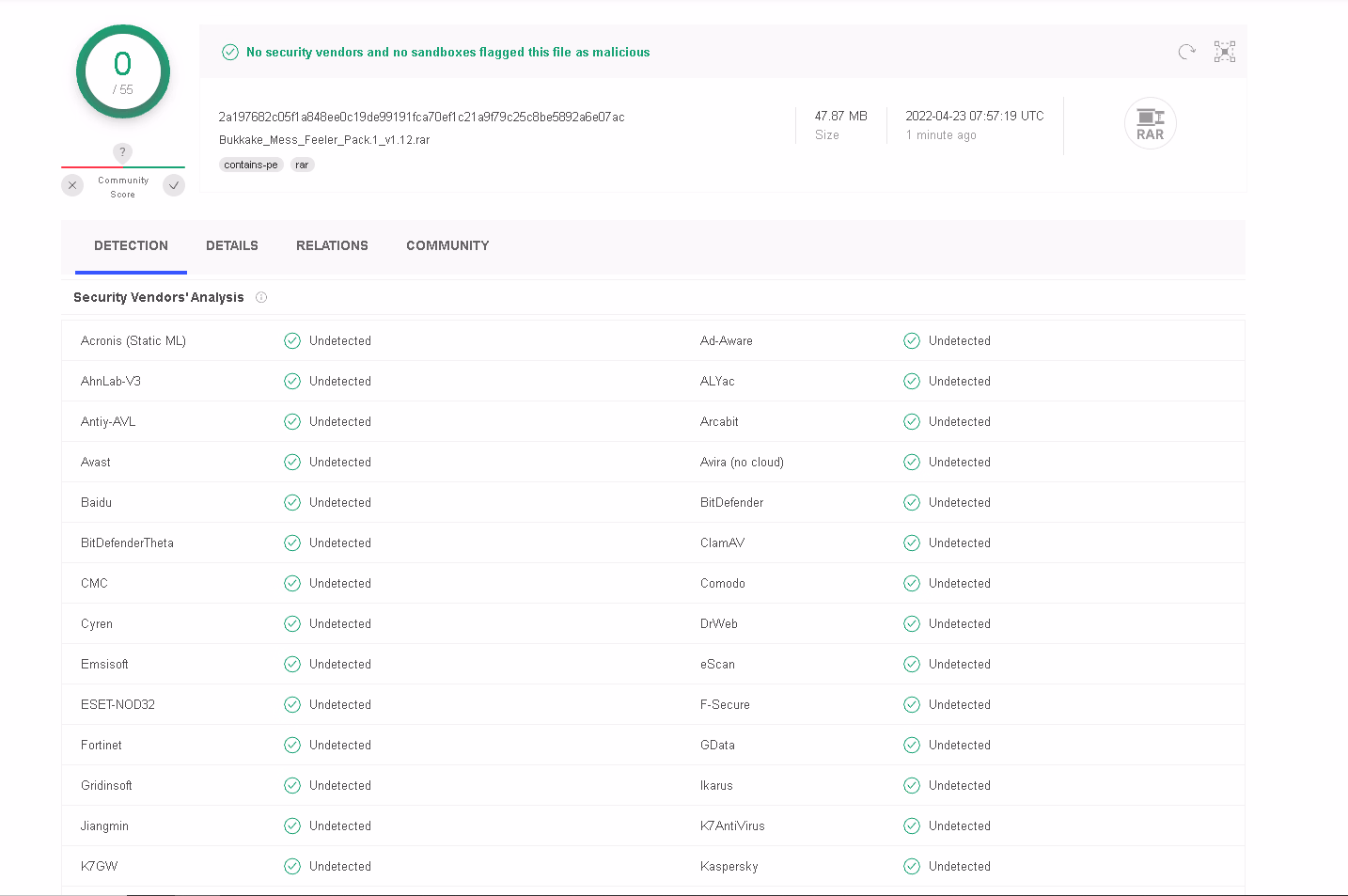Click the '1 minute ago' text
This screenshot has height=896, width=1348.
(x=941, y=135)
